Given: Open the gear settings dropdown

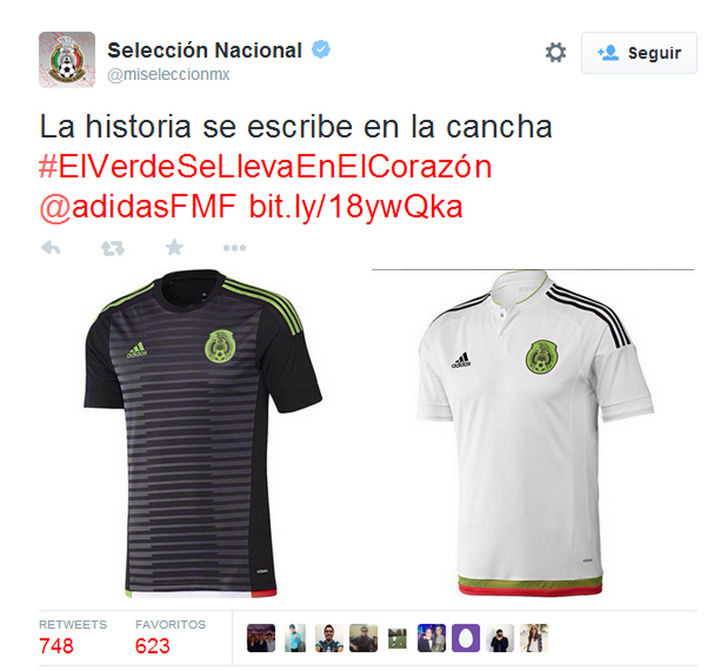Looking at the screenshot, I should 556,52.
